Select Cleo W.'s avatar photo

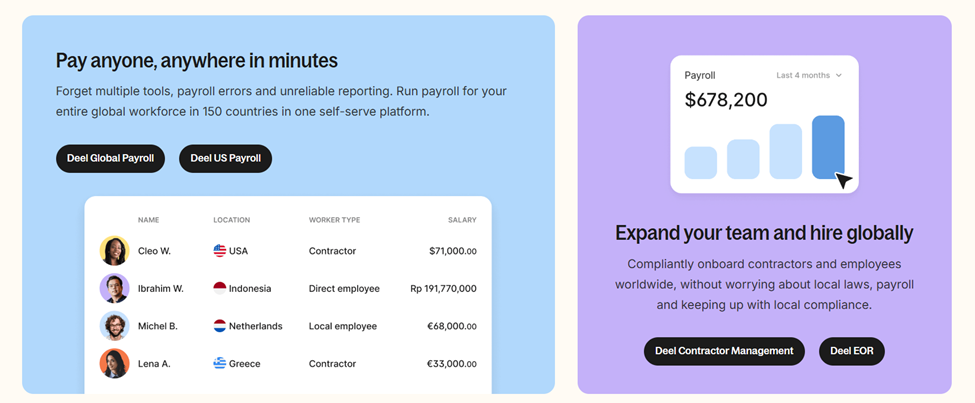coord(114,251)
